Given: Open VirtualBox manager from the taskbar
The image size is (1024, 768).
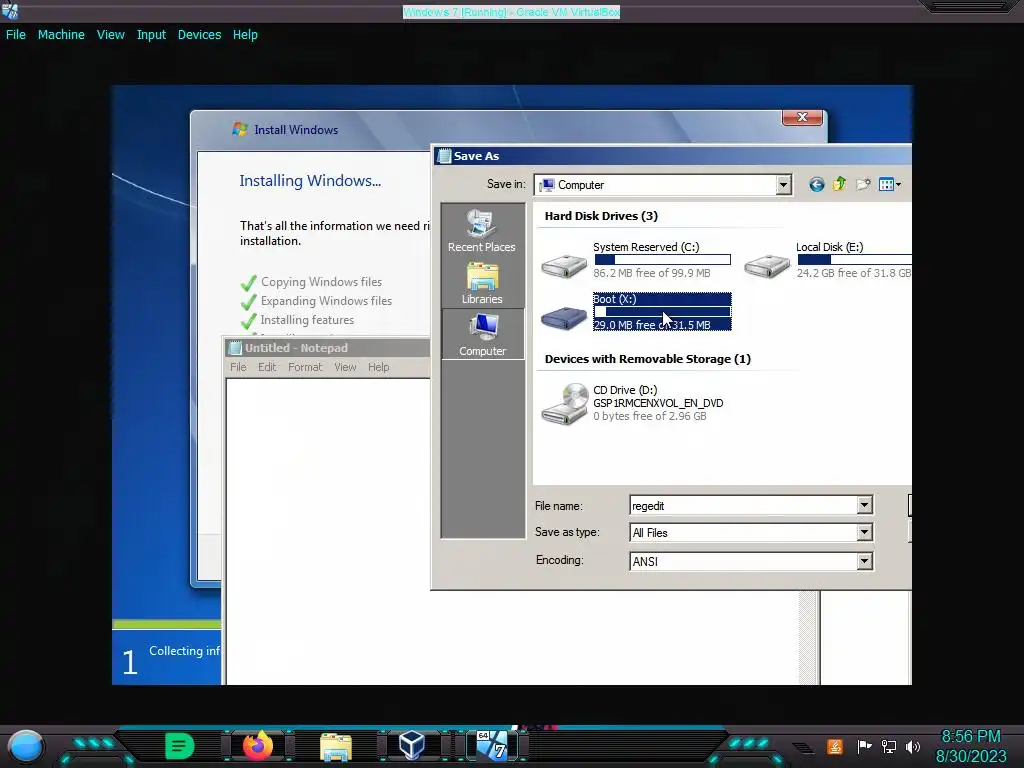Looking at the screenshot, I should pos(412,745).
